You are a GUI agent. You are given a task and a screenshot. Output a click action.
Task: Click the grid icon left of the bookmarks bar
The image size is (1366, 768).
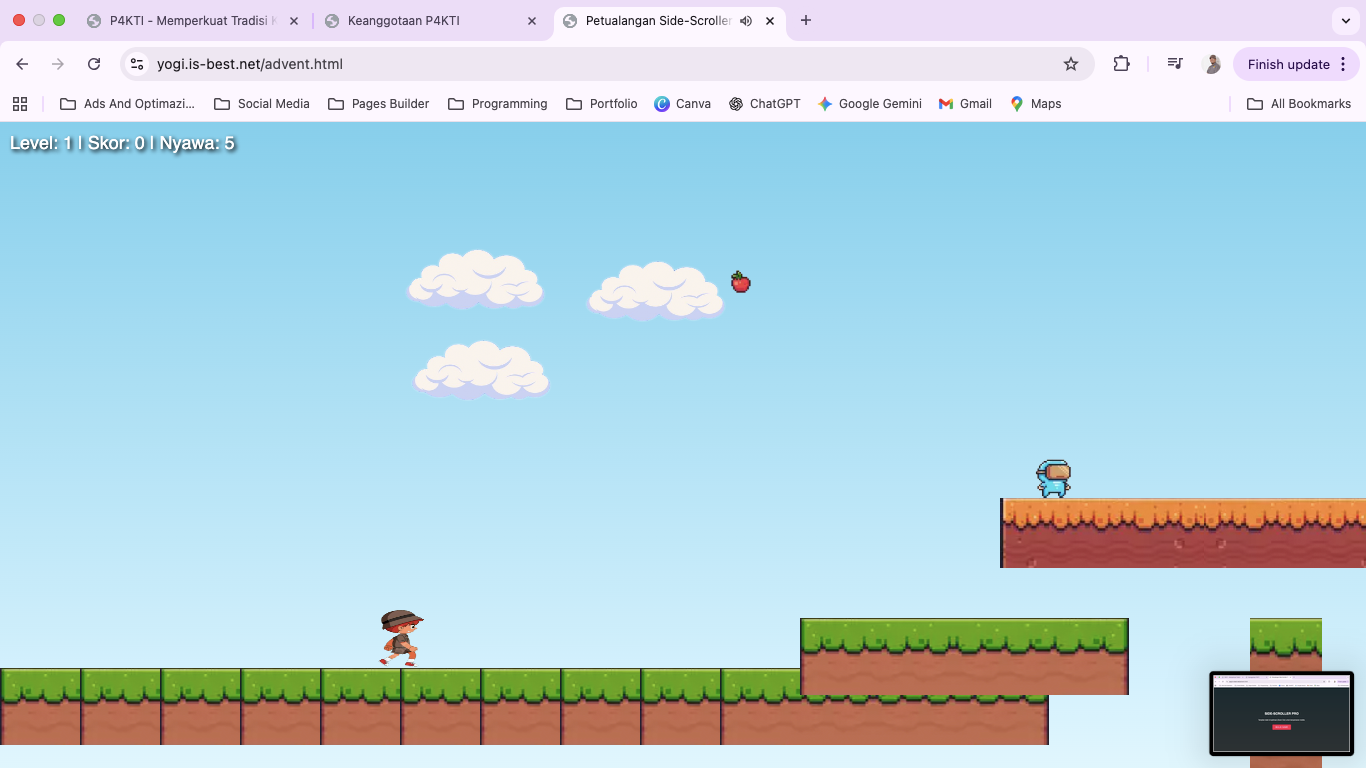pos(20,103)
